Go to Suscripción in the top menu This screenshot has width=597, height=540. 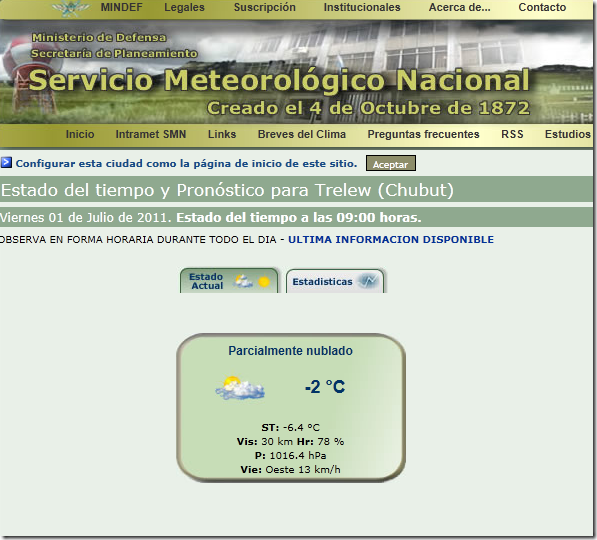pos(265,7)
